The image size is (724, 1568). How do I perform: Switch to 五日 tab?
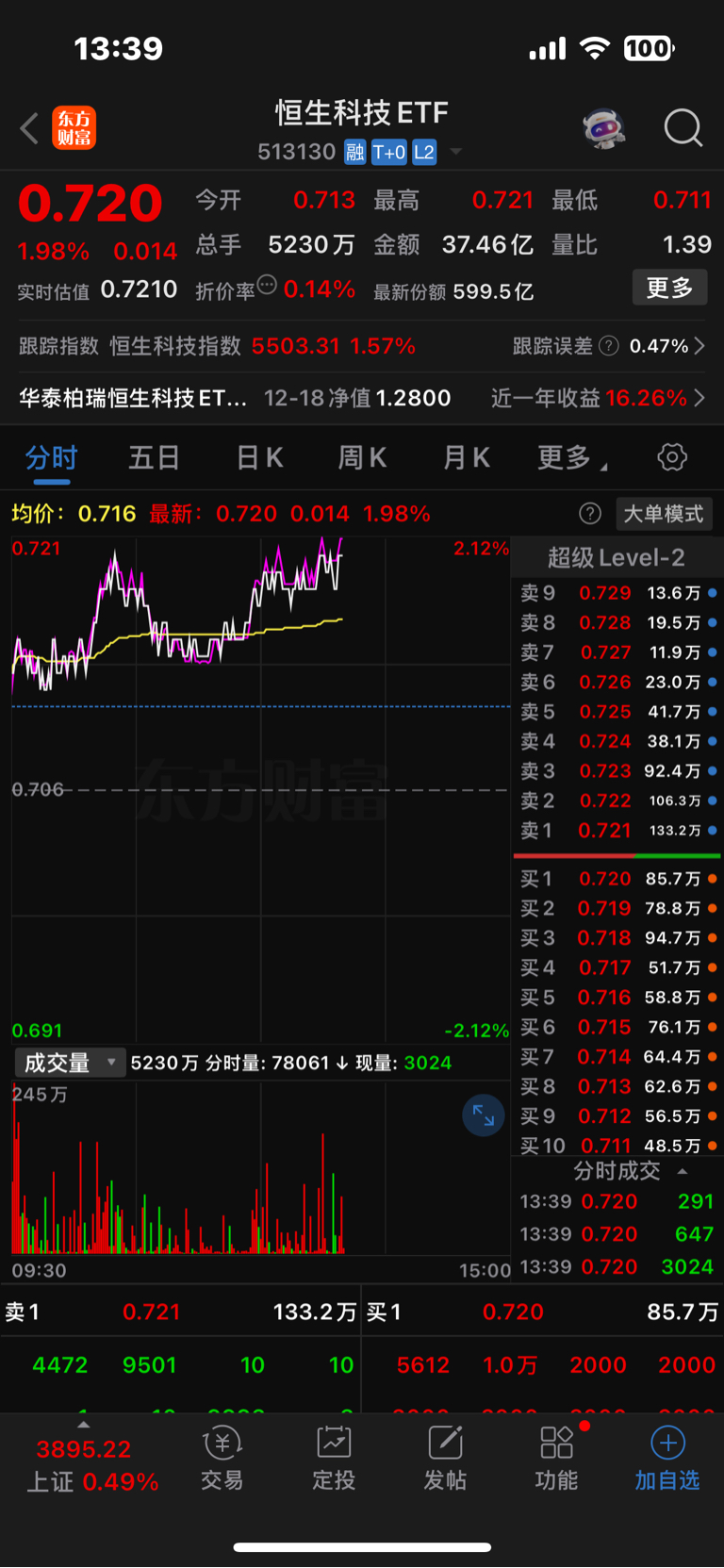[155, 458]
